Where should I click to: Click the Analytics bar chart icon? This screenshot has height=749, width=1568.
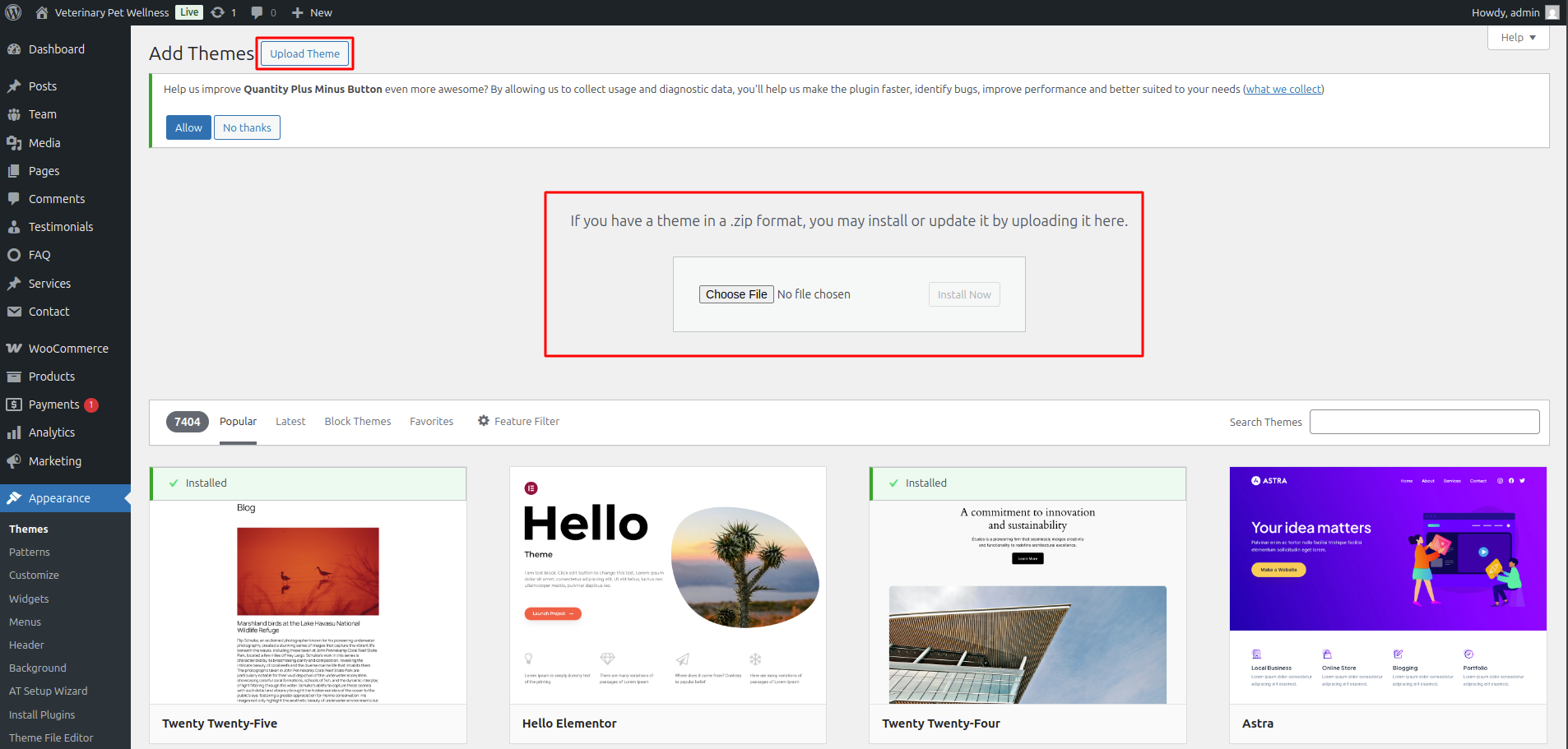(14, 432)
